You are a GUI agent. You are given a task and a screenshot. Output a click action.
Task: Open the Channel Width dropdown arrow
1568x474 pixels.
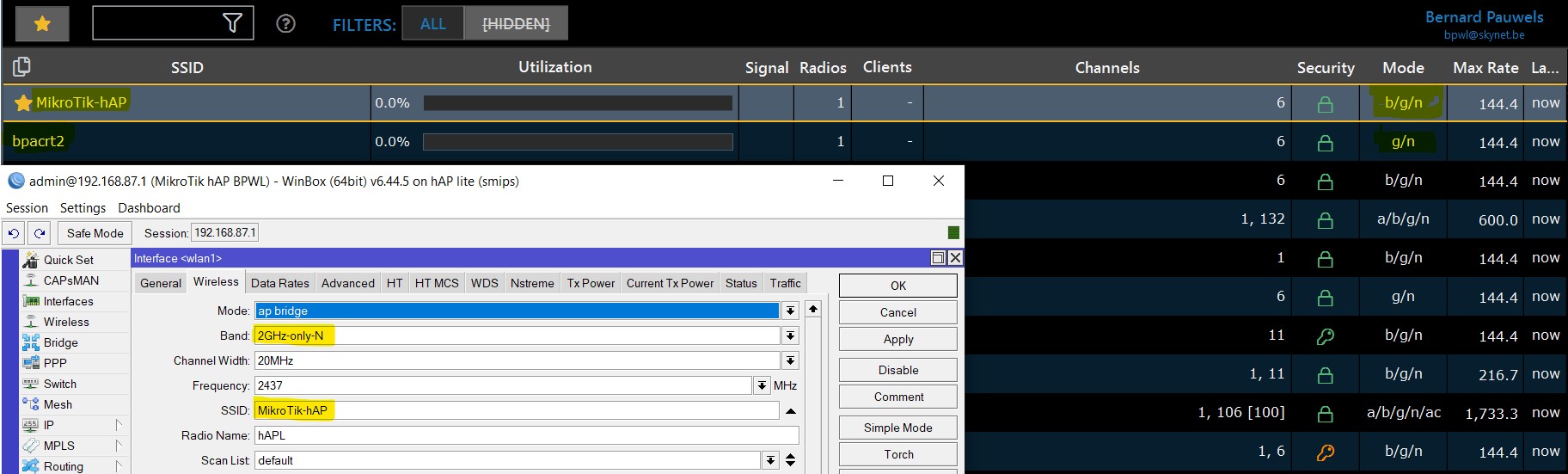tap(790, 360)
